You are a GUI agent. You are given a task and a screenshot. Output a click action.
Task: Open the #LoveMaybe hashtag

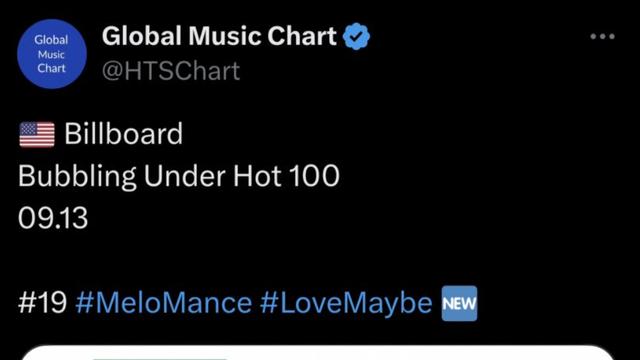coord(346,302)
